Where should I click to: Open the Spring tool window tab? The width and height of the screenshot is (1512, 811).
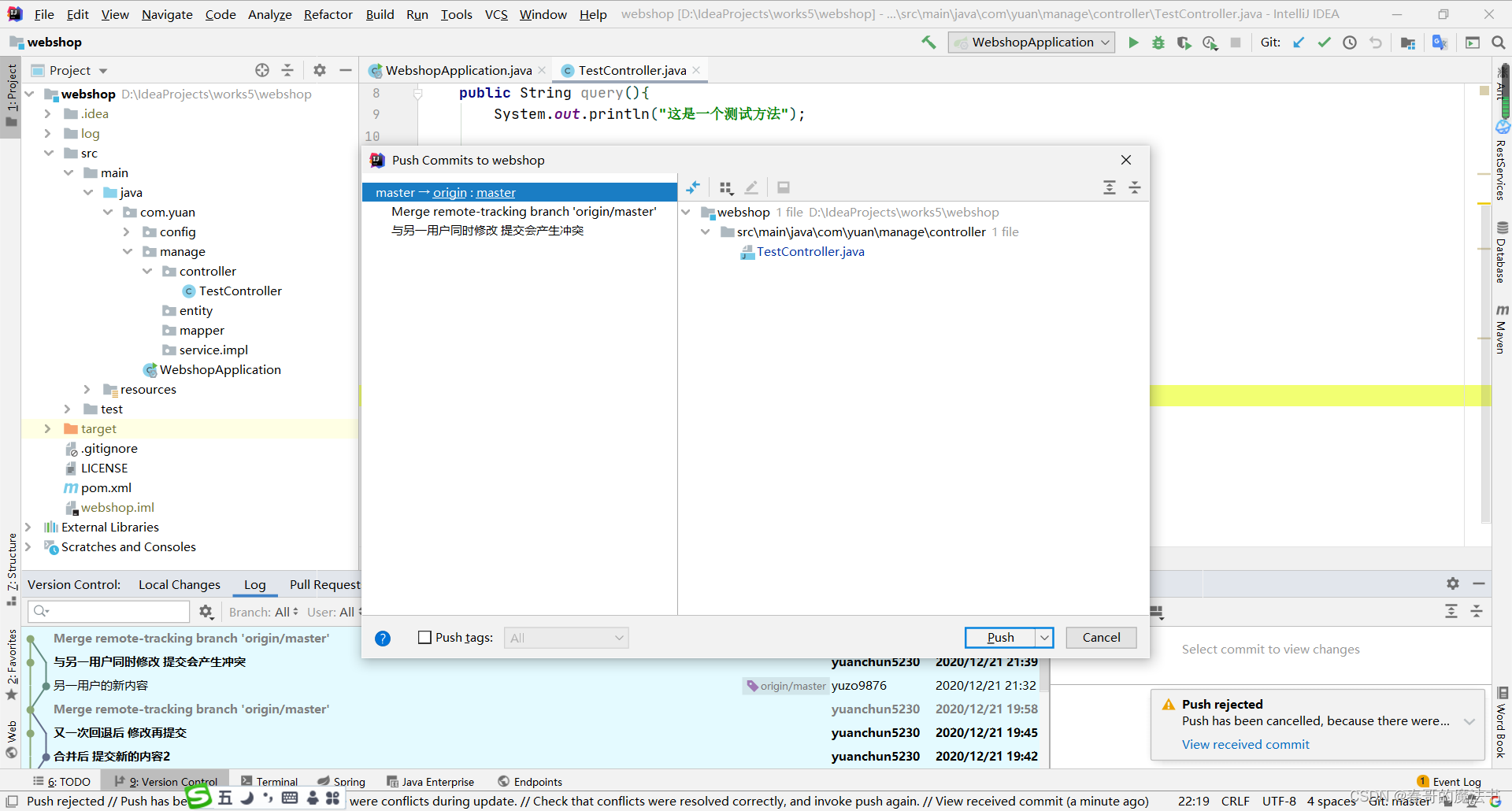pos(342,782)
